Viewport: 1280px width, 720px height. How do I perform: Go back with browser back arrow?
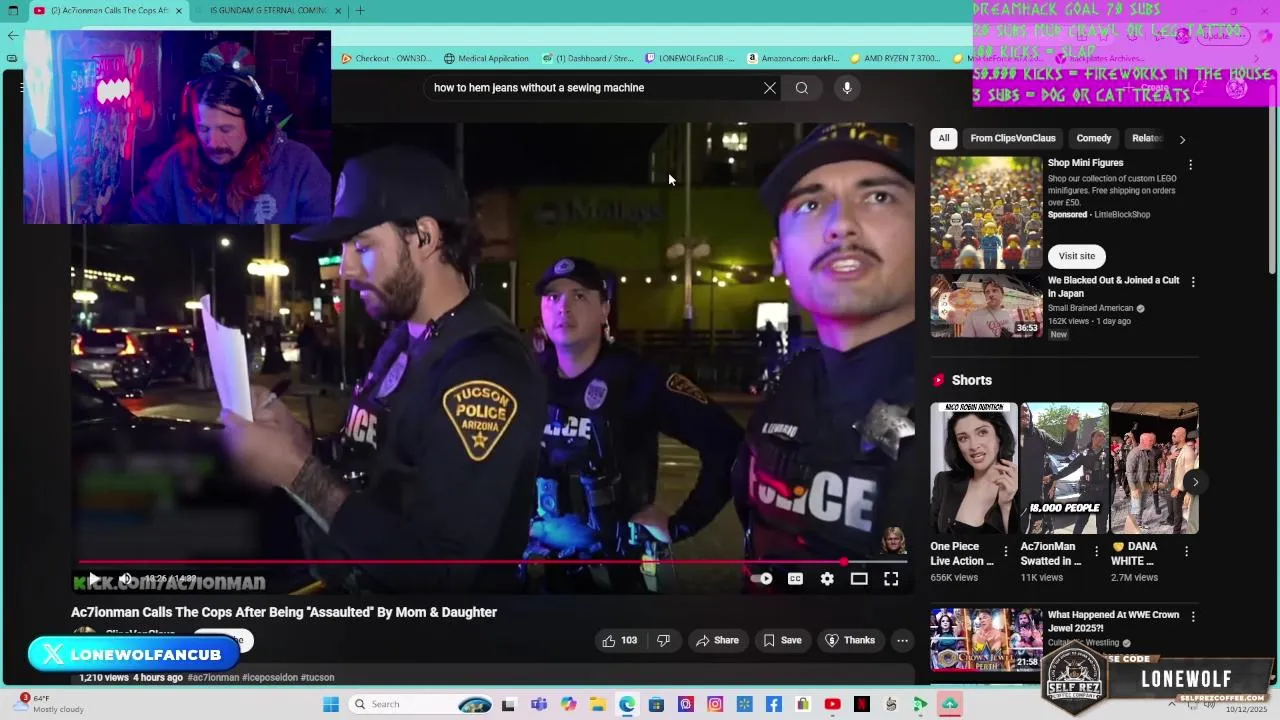(x=12, y=35)
